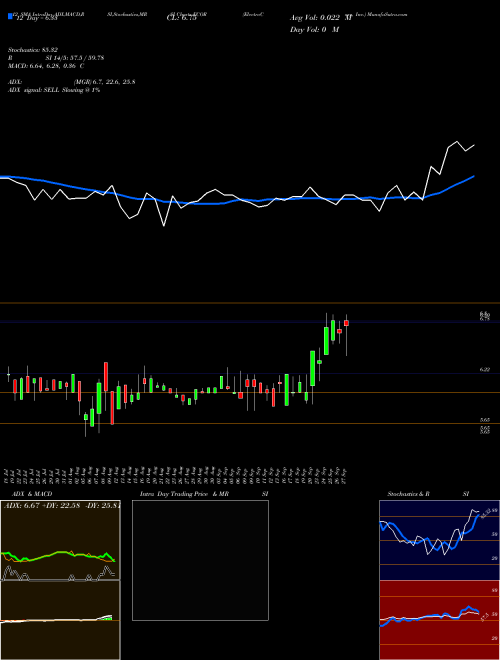Viewport: 500px width, 660px height.
Task: Click the 'ADX signal: SELL' text
Action: click(34, 90)
